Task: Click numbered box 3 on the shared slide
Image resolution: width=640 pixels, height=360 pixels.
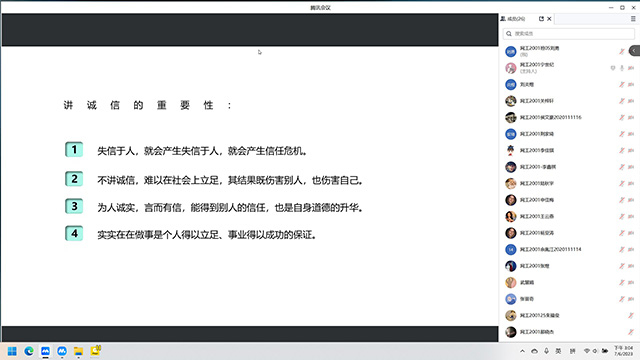Action: 74,206
